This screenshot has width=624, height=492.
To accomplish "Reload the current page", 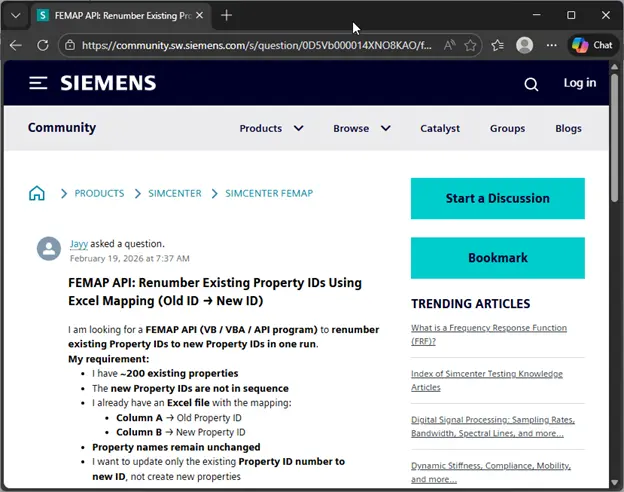I will coord(43,45).
